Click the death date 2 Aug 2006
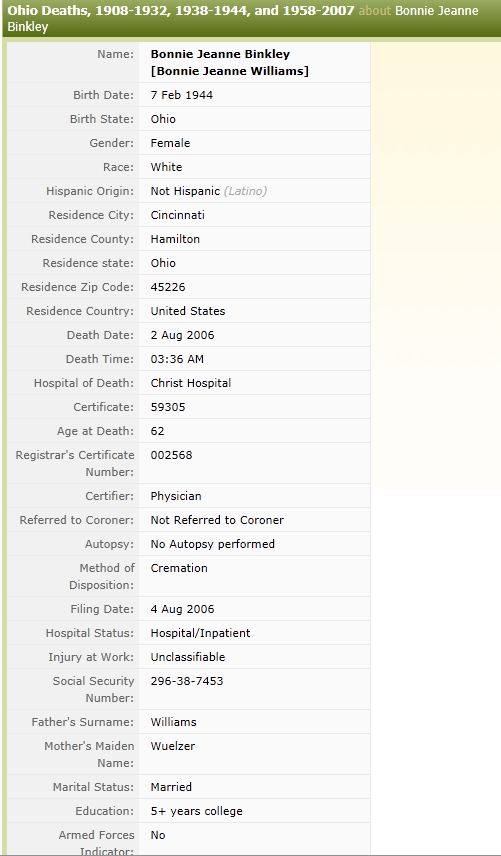 (182, 335)
